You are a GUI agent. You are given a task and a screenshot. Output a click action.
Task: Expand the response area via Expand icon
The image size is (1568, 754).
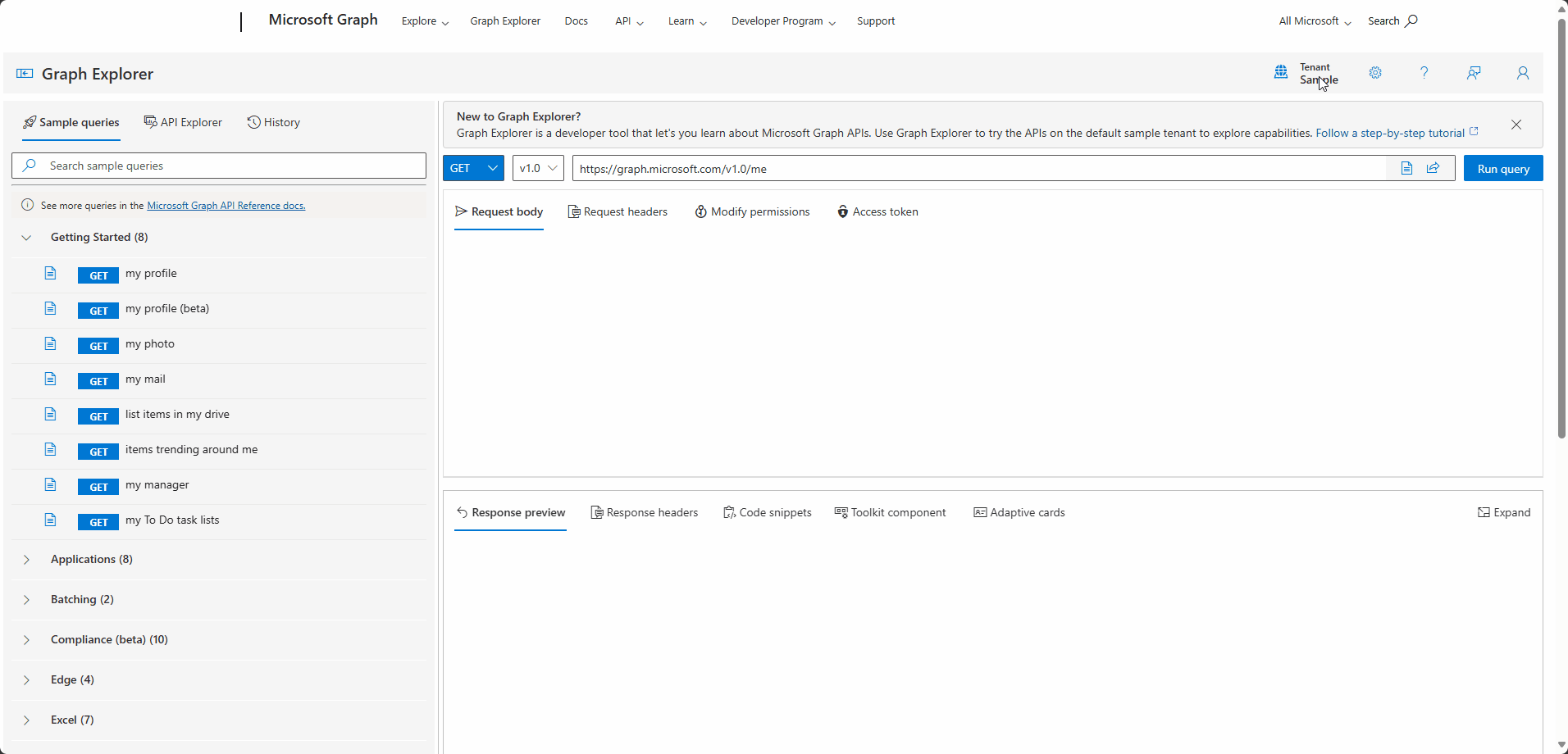coord(1506,512)
